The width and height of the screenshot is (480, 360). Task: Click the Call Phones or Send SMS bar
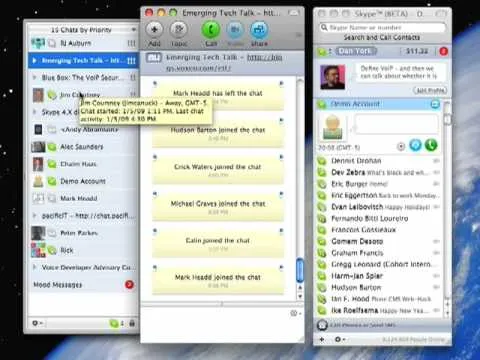tap(382, 325)
